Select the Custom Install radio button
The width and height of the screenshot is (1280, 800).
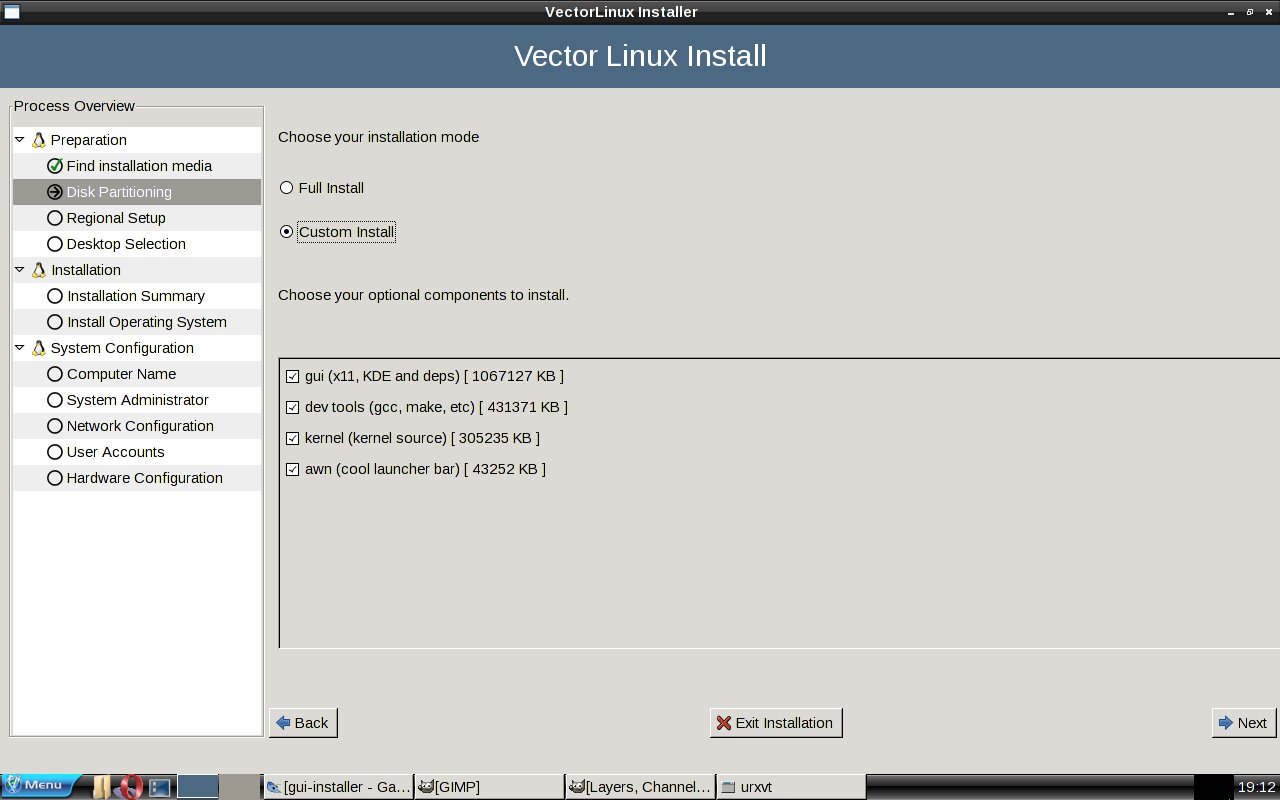coord(287,232)
